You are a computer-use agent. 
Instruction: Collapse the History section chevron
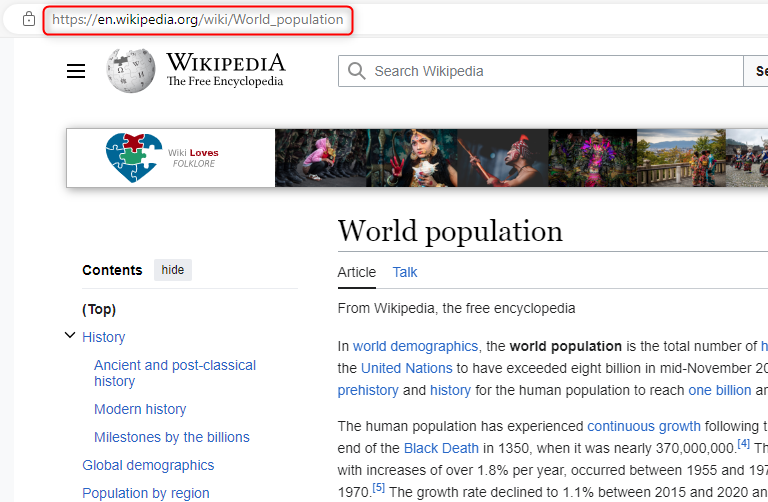tap(70, 335)
